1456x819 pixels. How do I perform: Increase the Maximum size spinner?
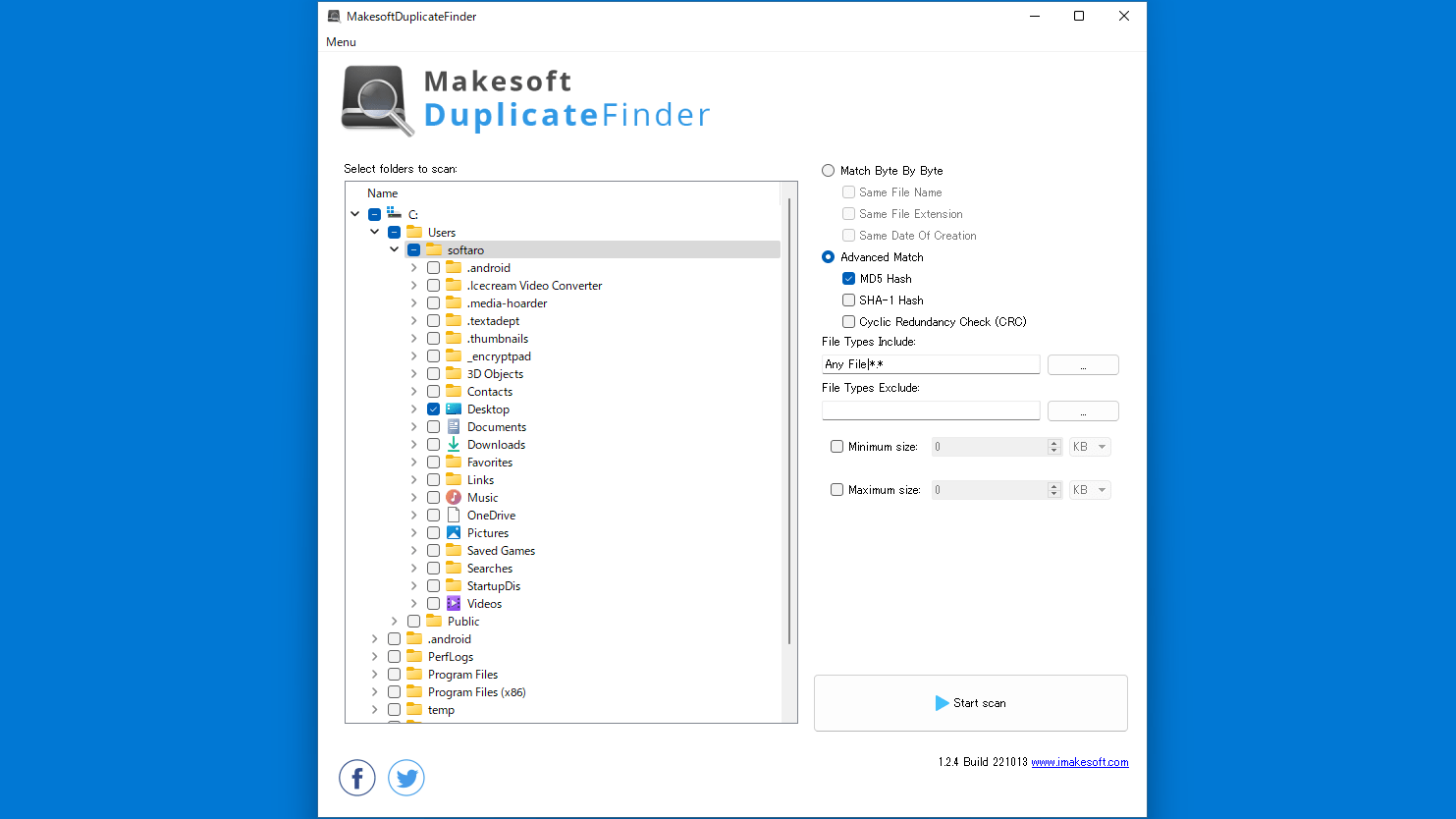tap(1054, 485)
